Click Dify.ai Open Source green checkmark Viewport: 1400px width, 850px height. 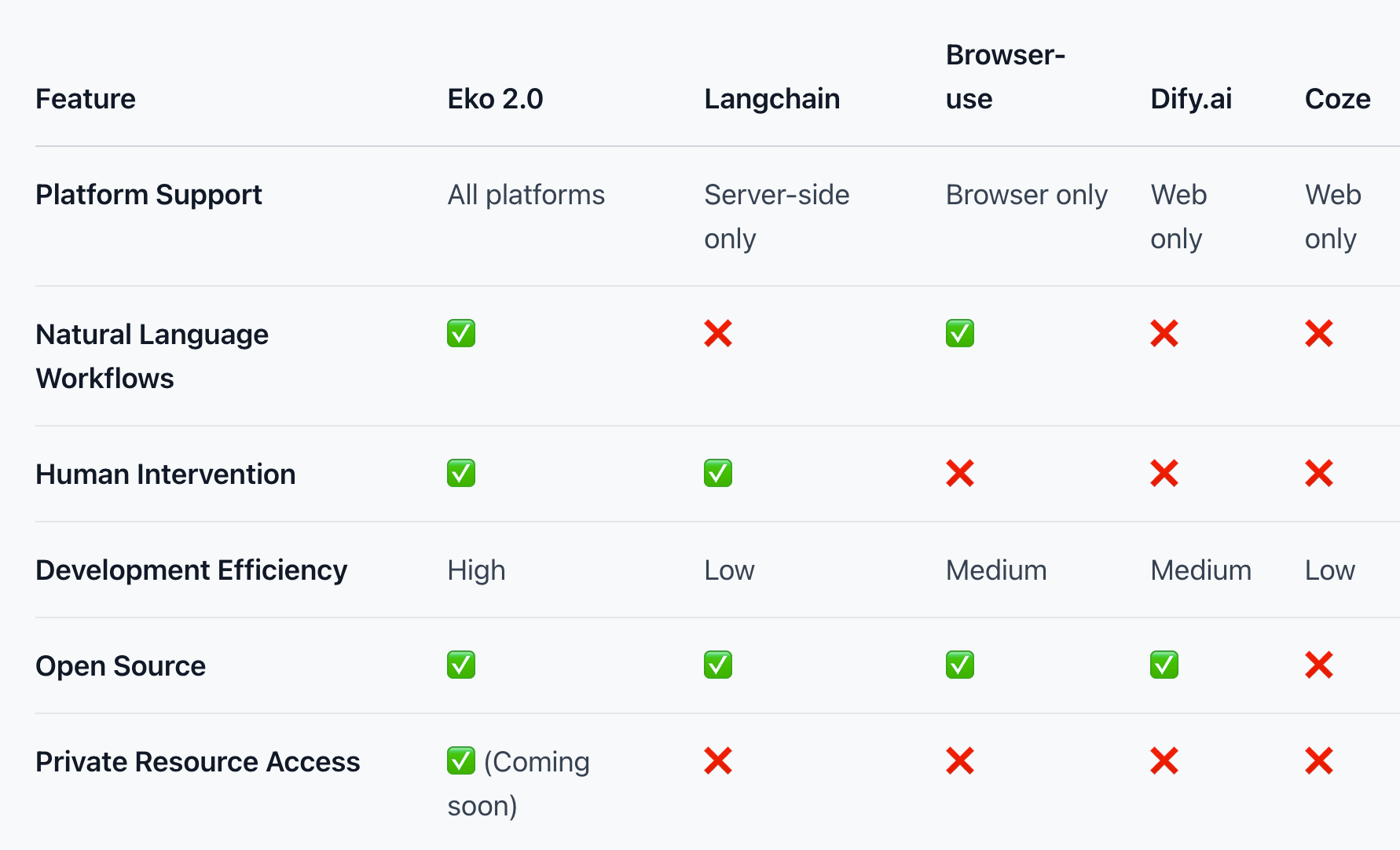coord(1164,665)
